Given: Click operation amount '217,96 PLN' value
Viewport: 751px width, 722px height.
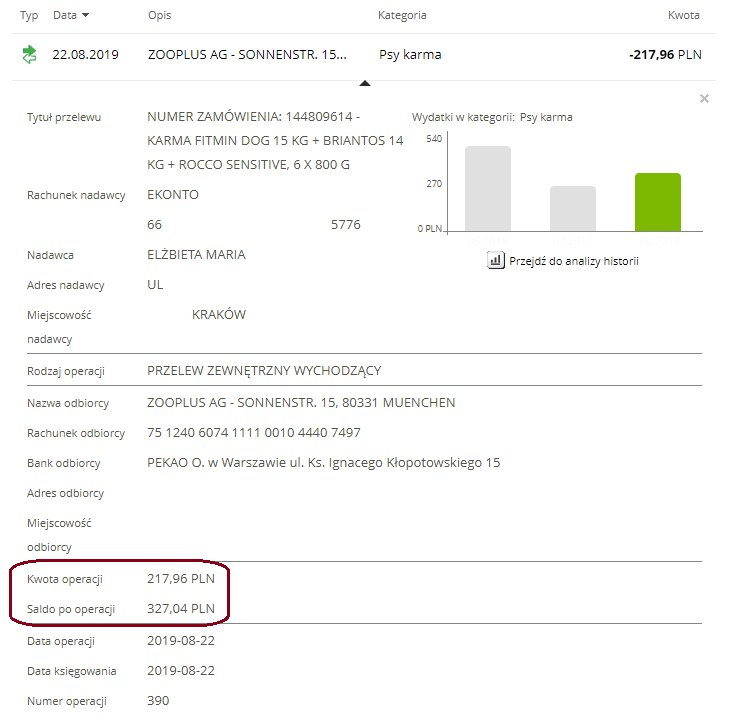Looking at the screenshot, I should click(x=181, y=579).
